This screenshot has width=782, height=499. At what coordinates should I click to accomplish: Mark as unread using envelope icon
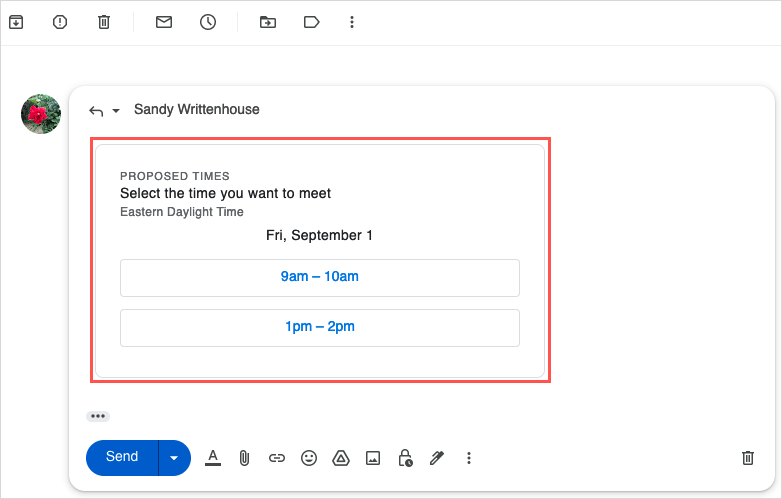(164, 22)
